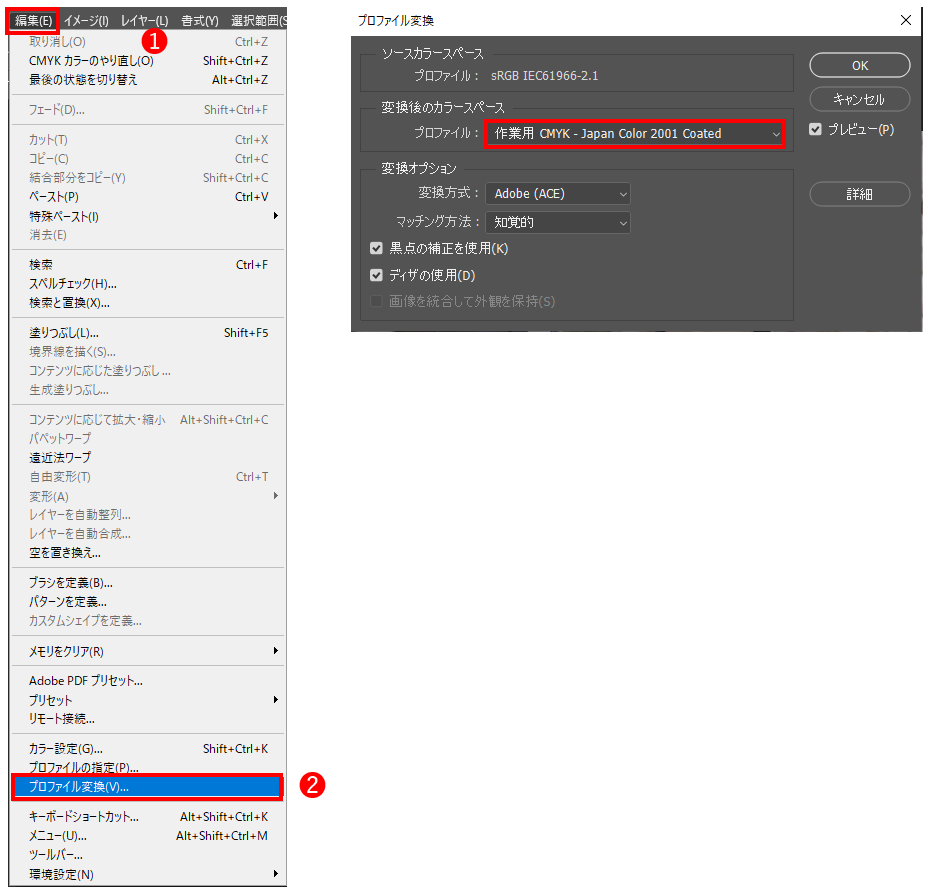Screen dimensions: 925x889
Task: Open the レイヤー(L) menu
Action: point(144,20)
